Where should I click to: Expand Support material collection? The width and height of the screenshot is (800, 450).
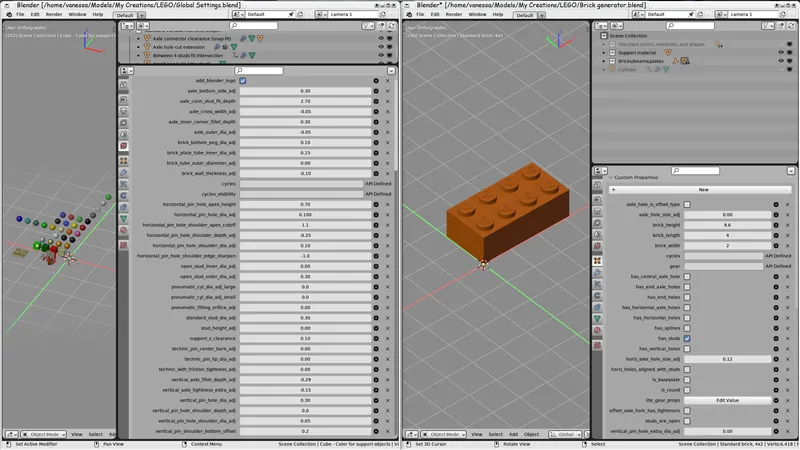tap(604, 53)
